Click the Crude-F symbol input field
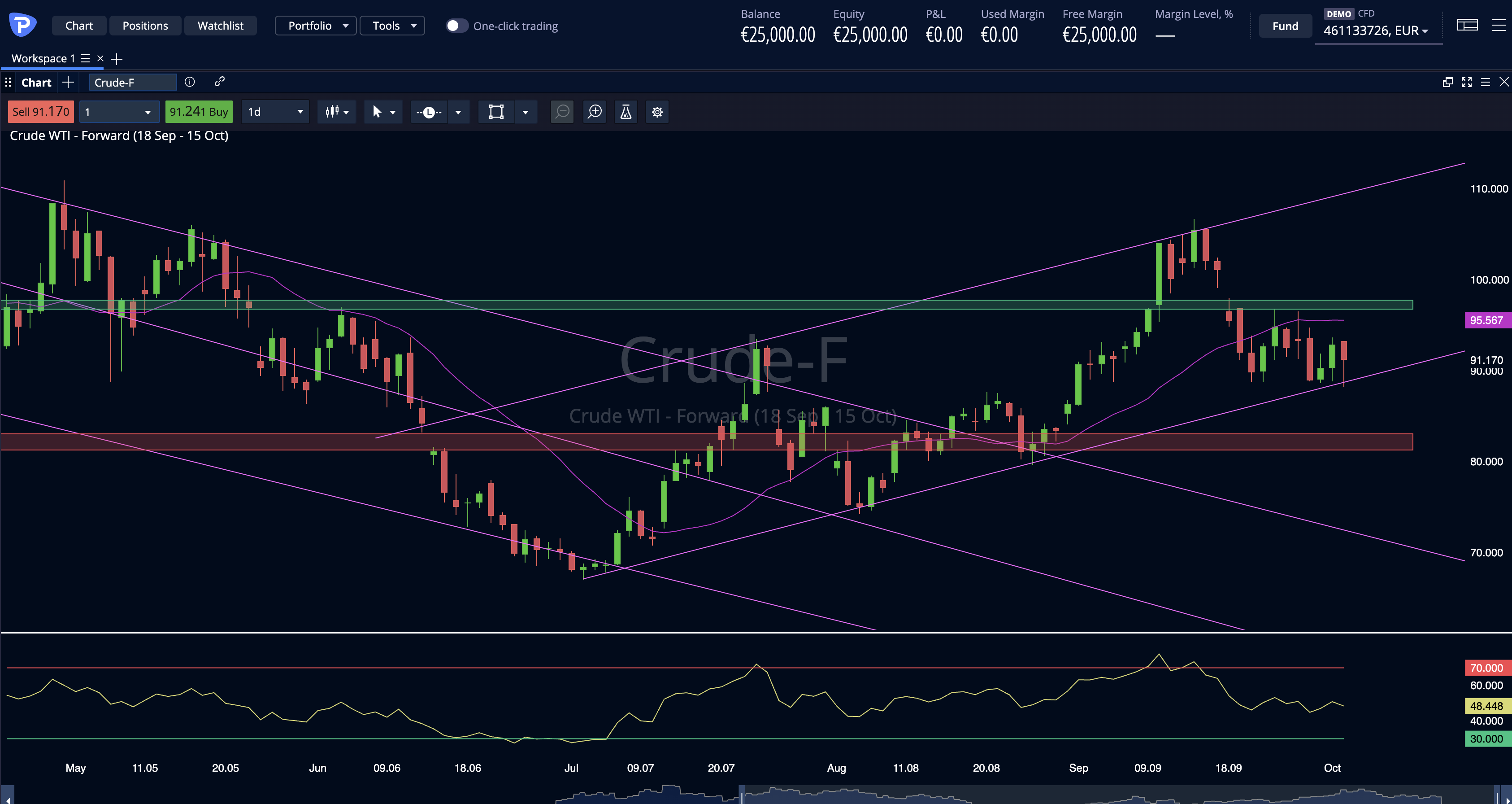This screenshot has width=1512, height=804. click(133, 82)
